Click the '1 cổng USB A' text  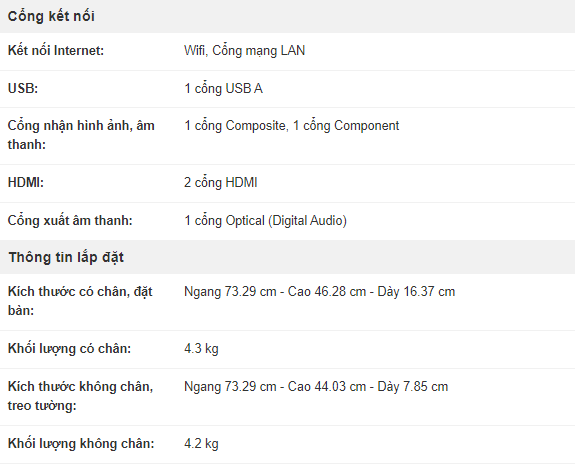tap(223, 89)
